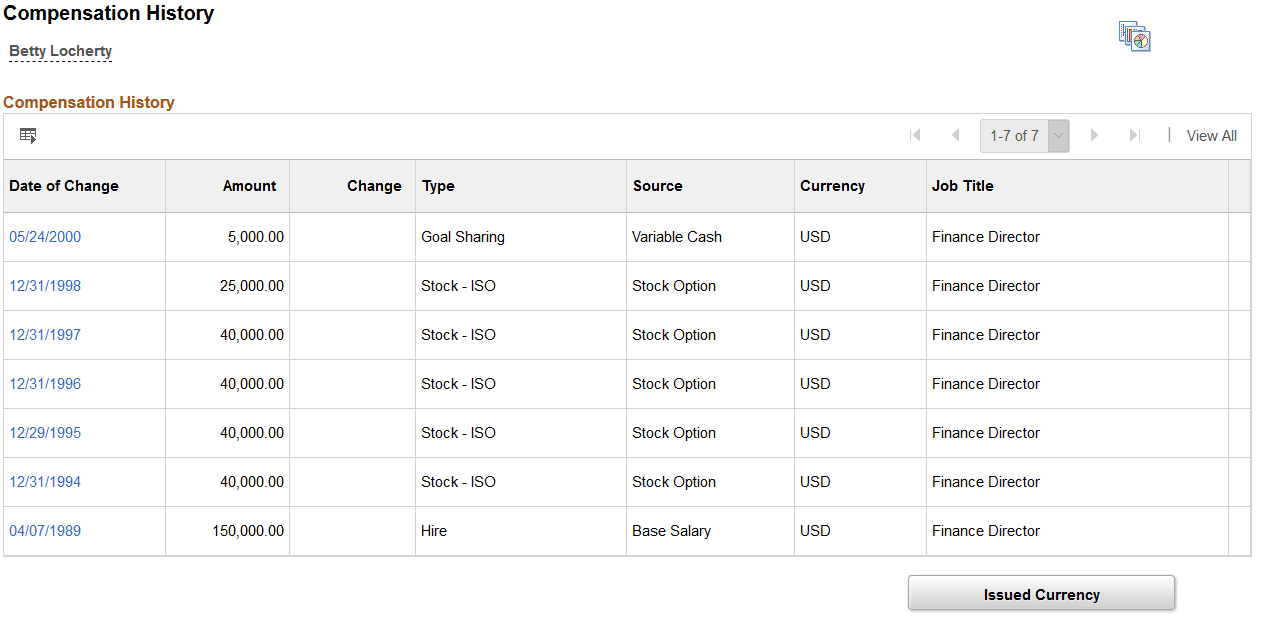Open the 04/07/1989 hire entry
This screenshot has width=1264, height=619.
45,531
